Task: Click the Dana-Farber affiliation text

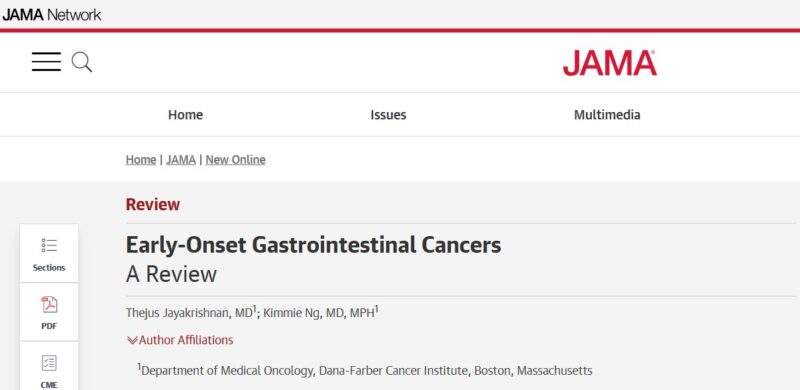Action: point(367,371)
